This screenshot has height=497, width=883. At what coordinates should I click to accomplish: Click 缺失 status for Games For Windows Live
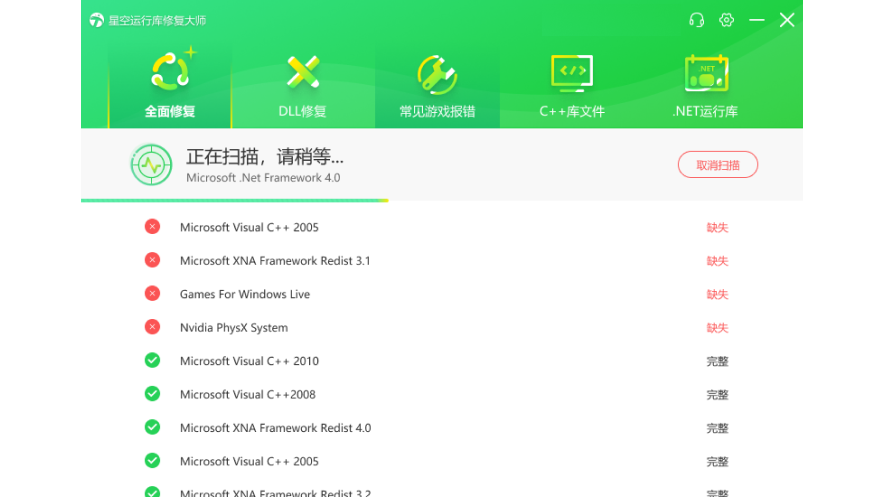pos(717,294)
